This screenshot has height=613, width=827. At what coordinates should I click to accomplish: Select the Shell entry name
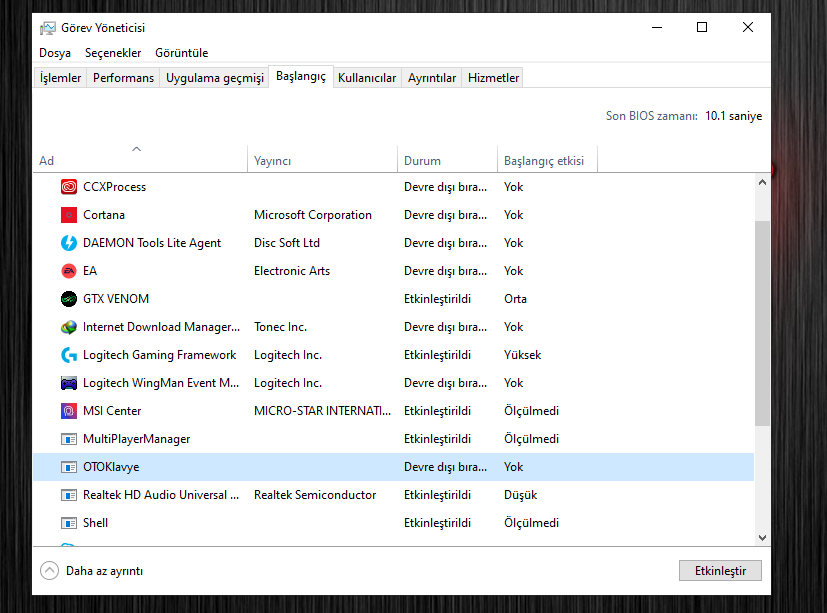(x=95, y=523)
